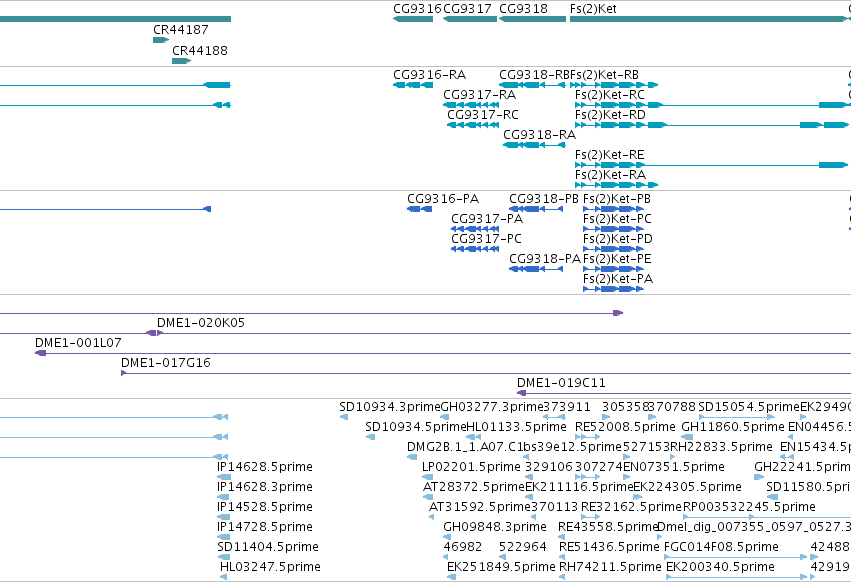
Task: Click the CG9318 gene bar
Action: pyautogui.click(x=532, y=19)
